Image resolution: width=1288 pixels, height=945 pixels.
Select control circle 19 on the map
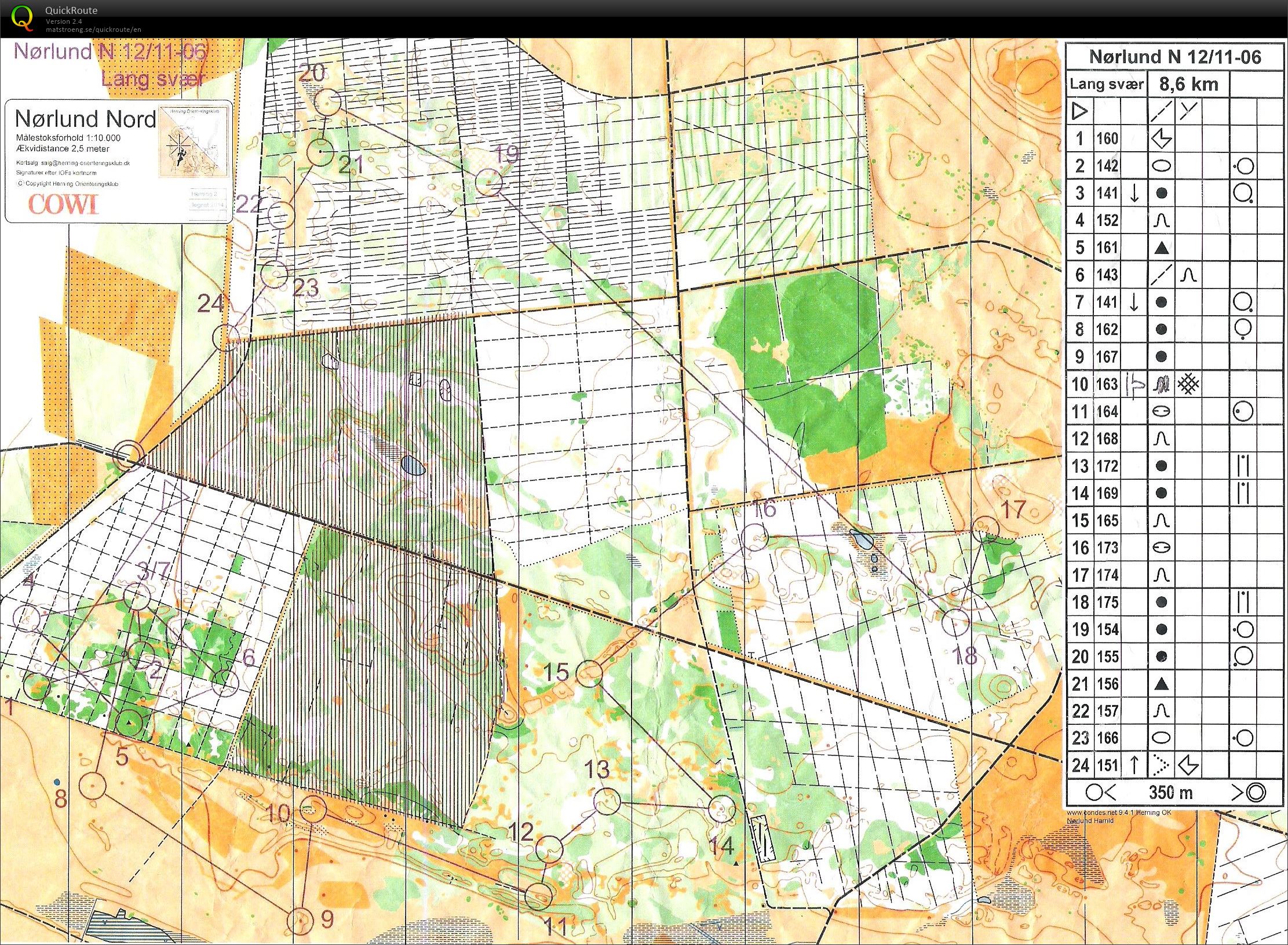[489, 182]
